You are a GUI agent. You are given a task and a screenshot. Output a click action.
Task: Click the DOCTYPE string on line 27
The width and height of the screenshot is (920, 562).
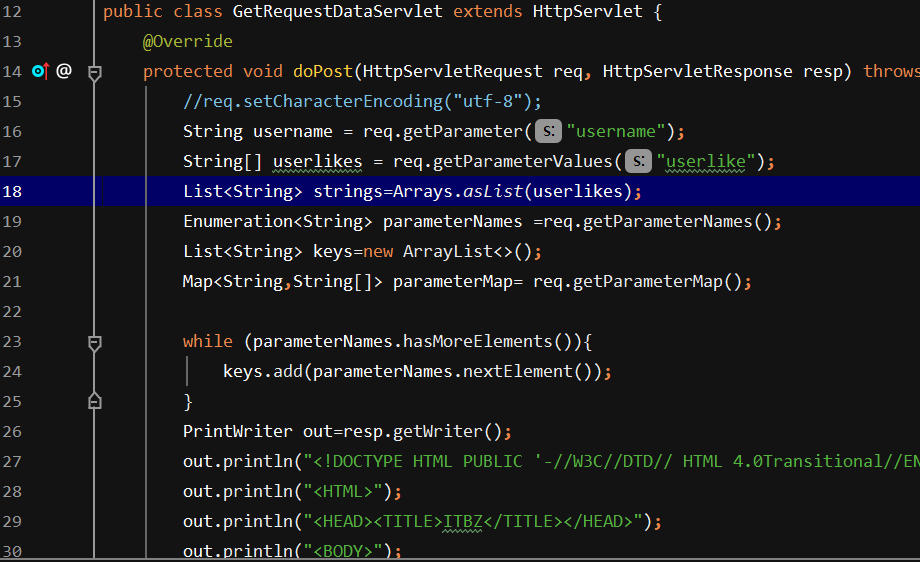pos(611,462)
